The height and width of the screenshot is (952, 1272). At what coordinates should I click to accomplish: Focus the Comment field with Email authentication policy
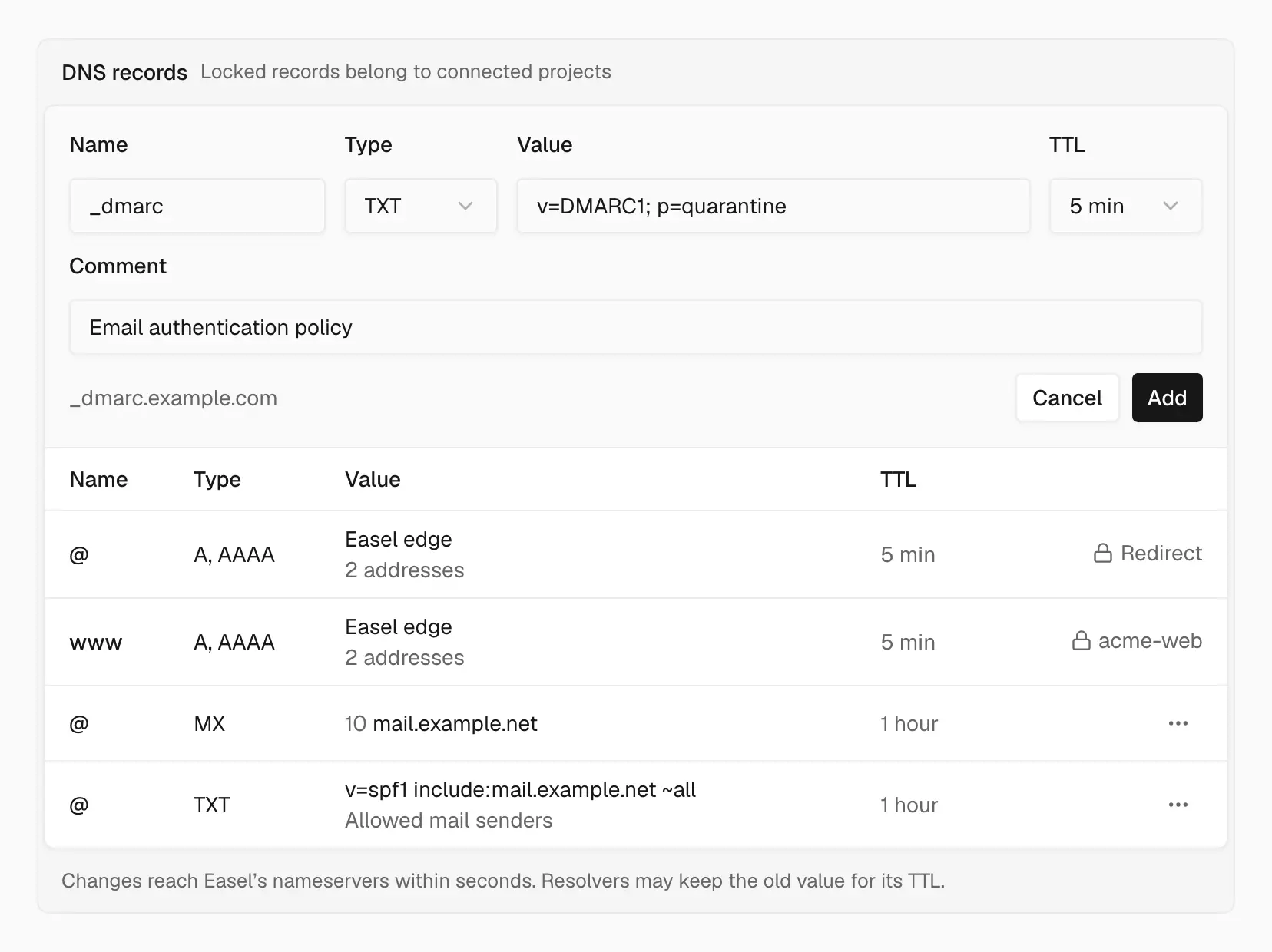[636, 327]
